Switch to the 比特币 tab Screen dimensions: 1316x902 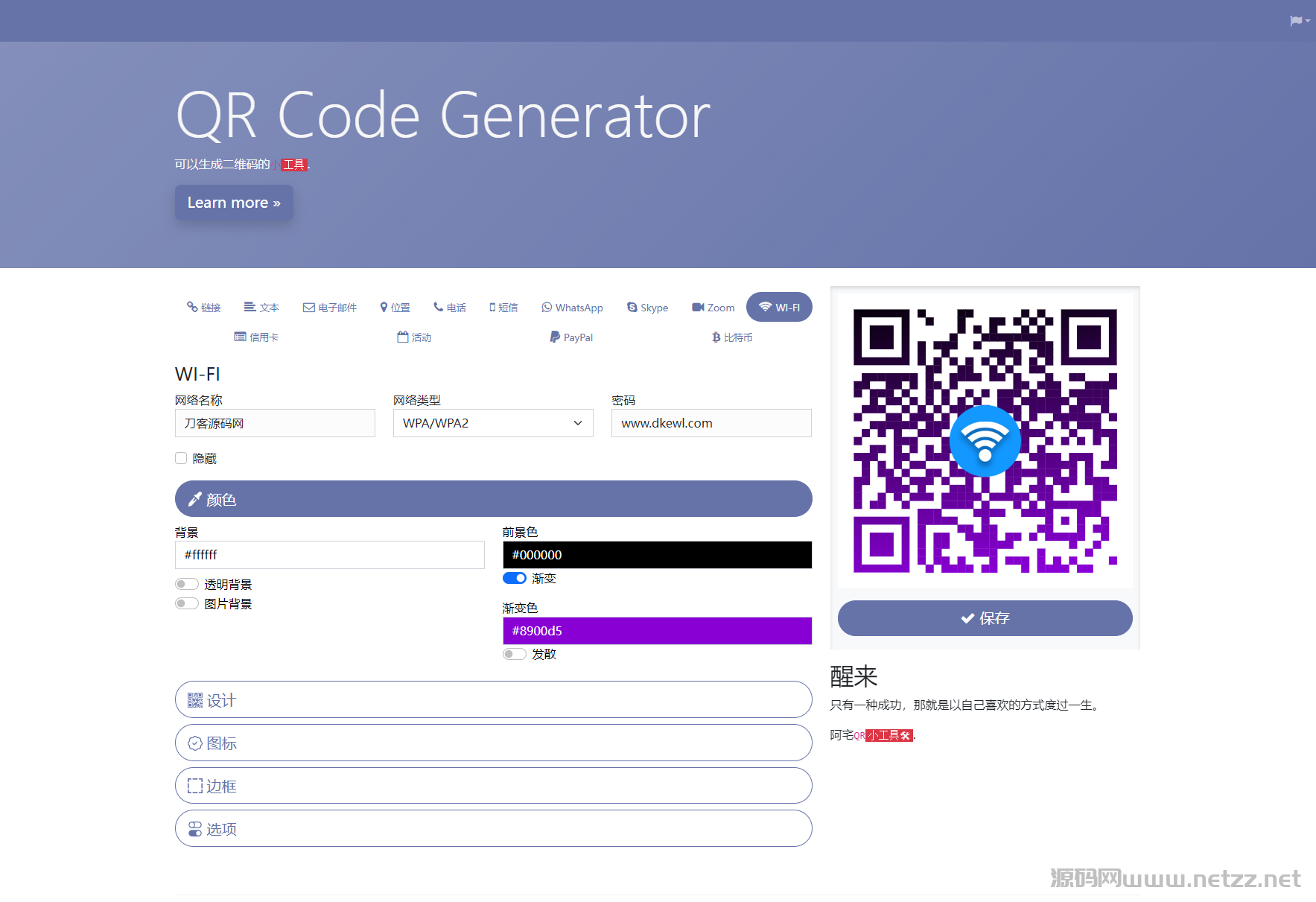point(732,337)
